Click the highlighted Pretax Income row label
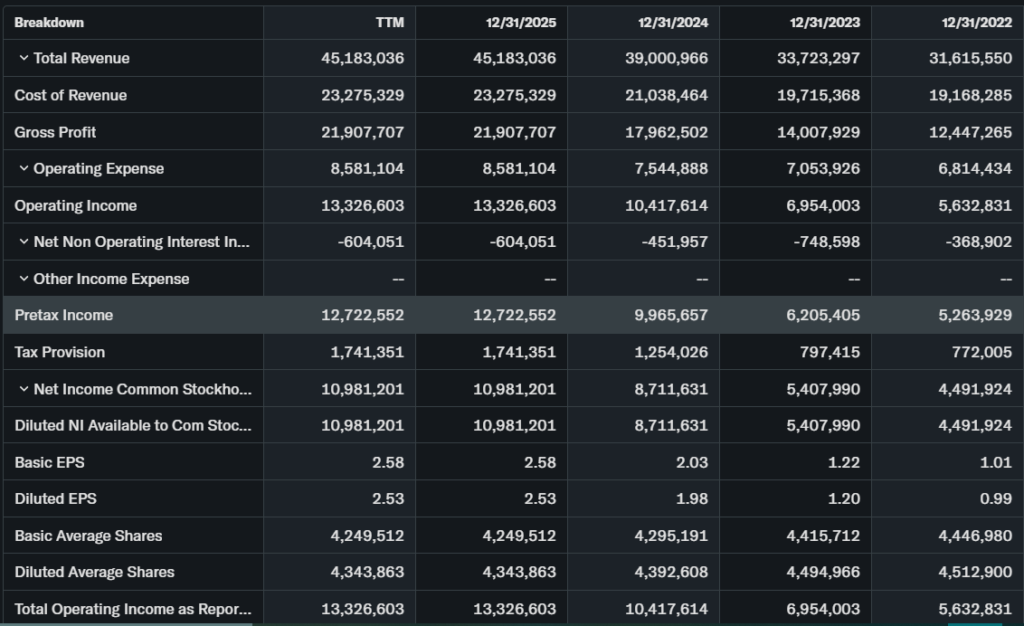The width and height of the screenshot is (1024, 626). (x=63, y=315)
